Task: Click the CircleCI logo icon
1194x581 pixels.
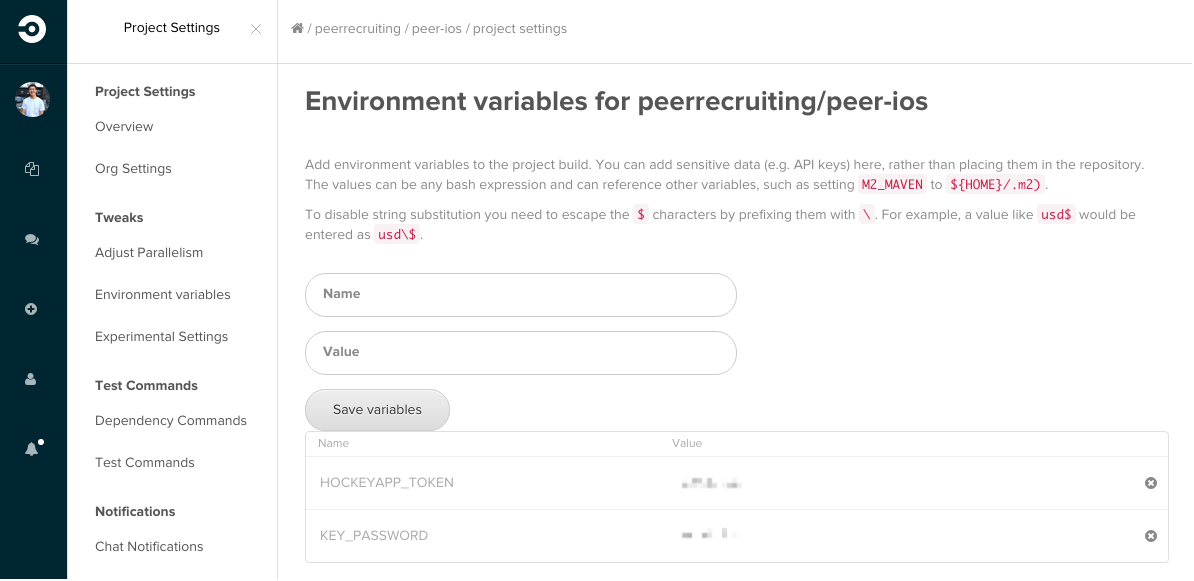Action: (32, 30)
